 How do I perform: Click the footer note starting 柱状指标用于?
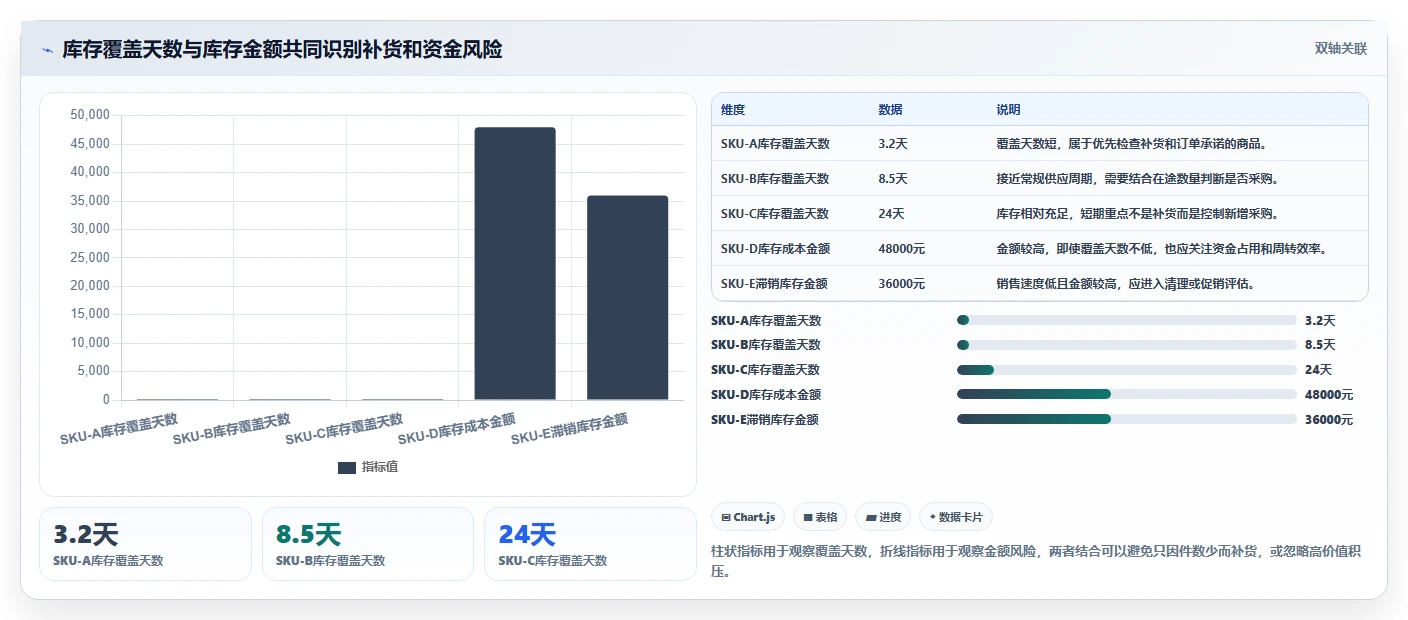tap(1036, 562)
